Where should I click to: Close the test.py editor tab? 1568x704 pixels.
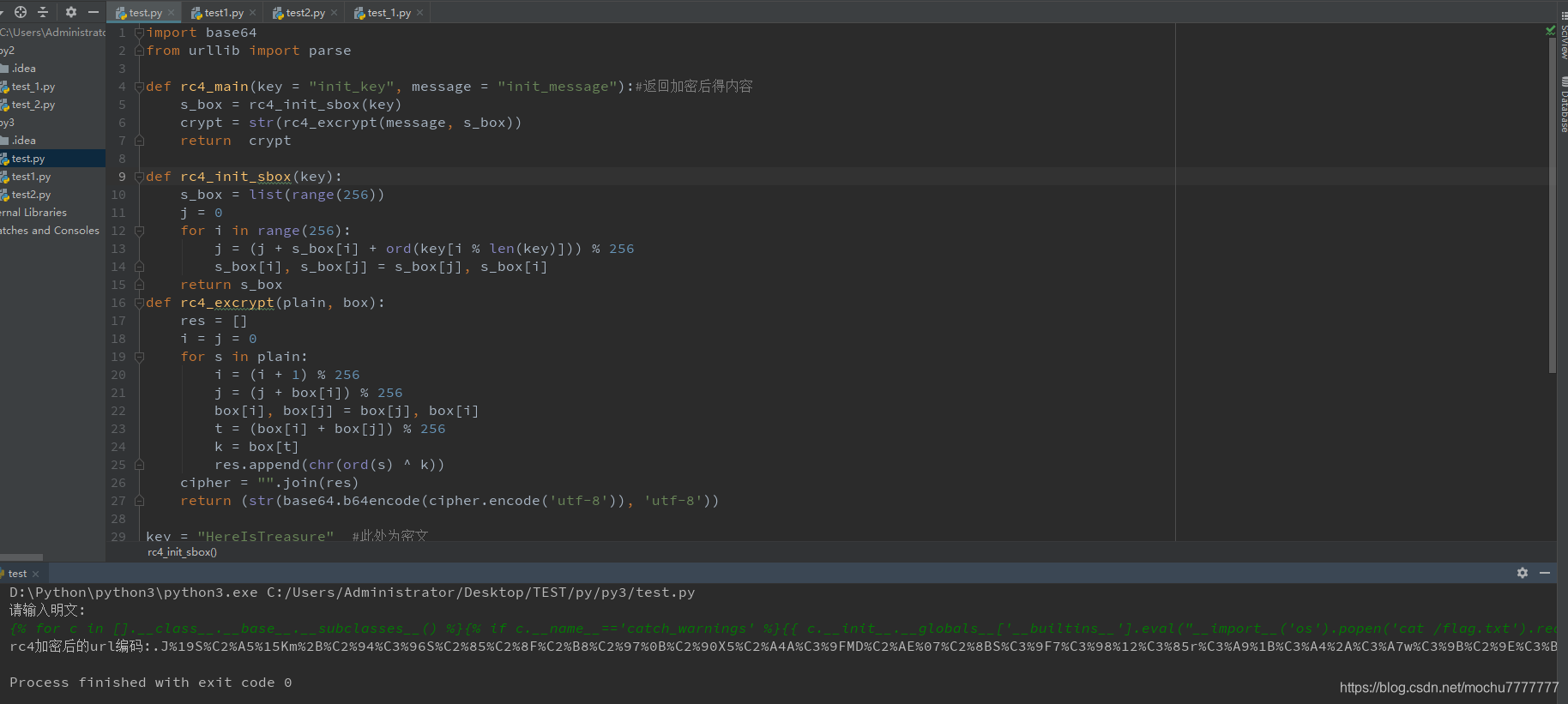pyautogui.click(x=171, y=13)
